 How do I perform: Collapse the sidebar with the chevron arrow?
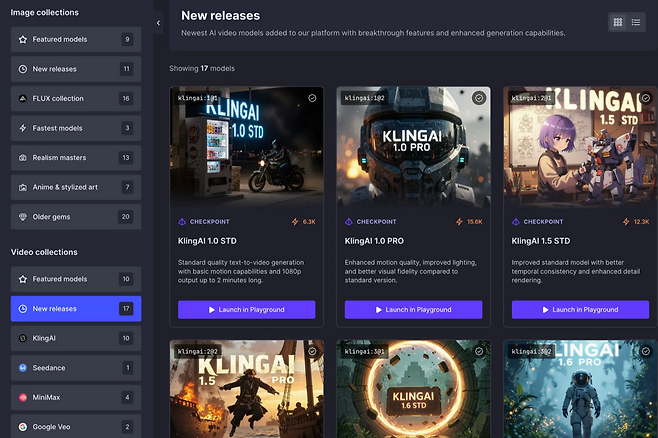point(158,22)
